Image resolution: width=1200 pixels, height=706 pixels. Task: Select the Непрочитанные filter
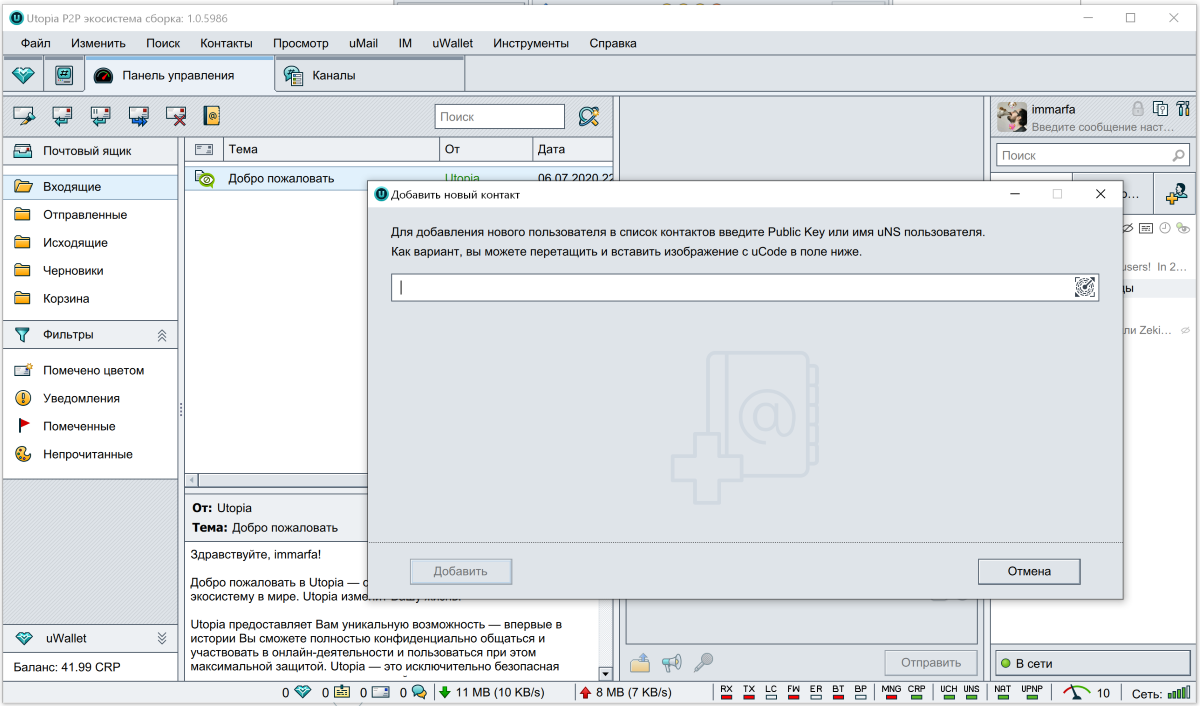pos(90,454)
